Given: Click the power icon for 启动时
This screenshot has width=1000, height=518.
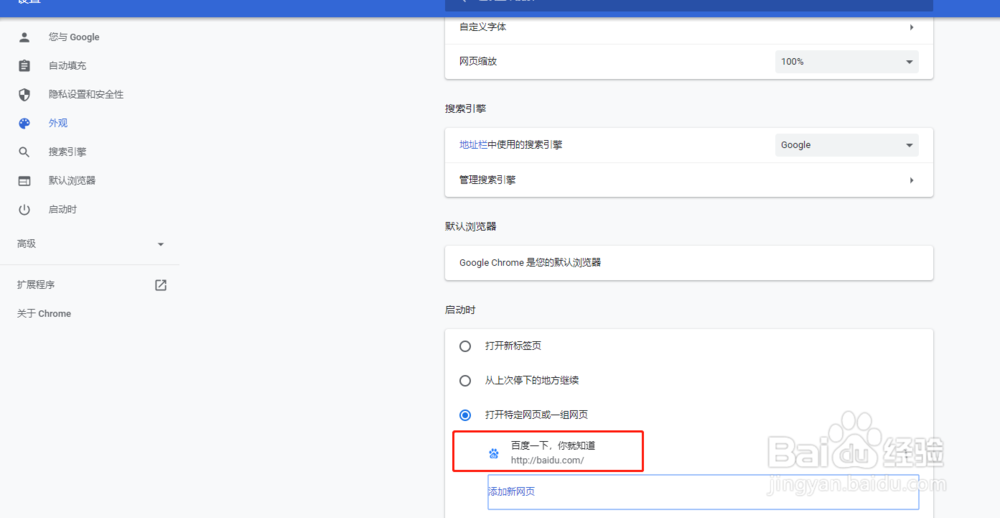Looking at the screenshot, I should (24, 209).
